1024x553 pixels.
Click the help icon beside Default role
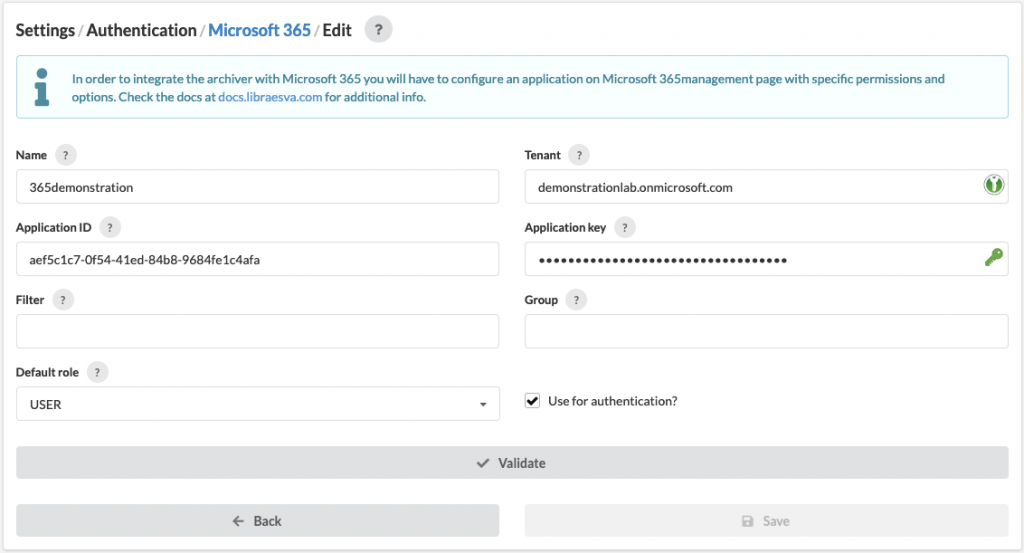point(97,373)
